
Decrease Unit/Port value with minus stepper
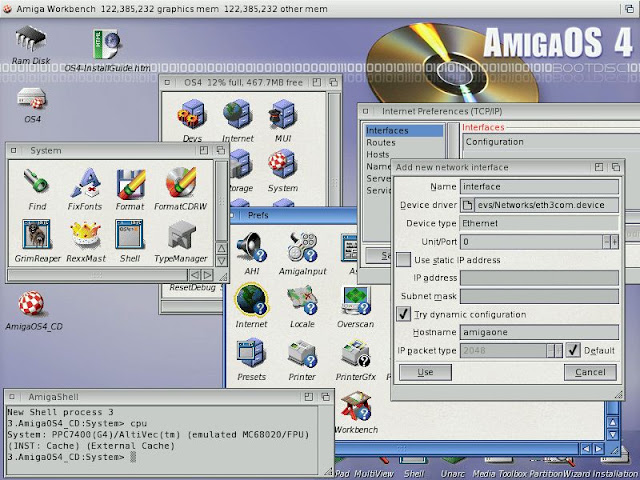[x=607, y=242]
